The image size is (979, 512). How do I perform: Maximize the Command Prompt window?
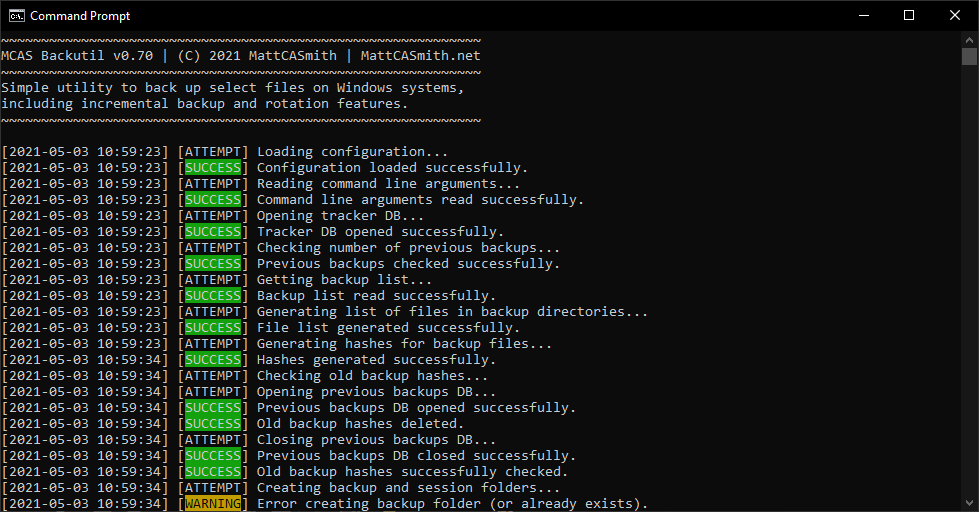[909, 16]
